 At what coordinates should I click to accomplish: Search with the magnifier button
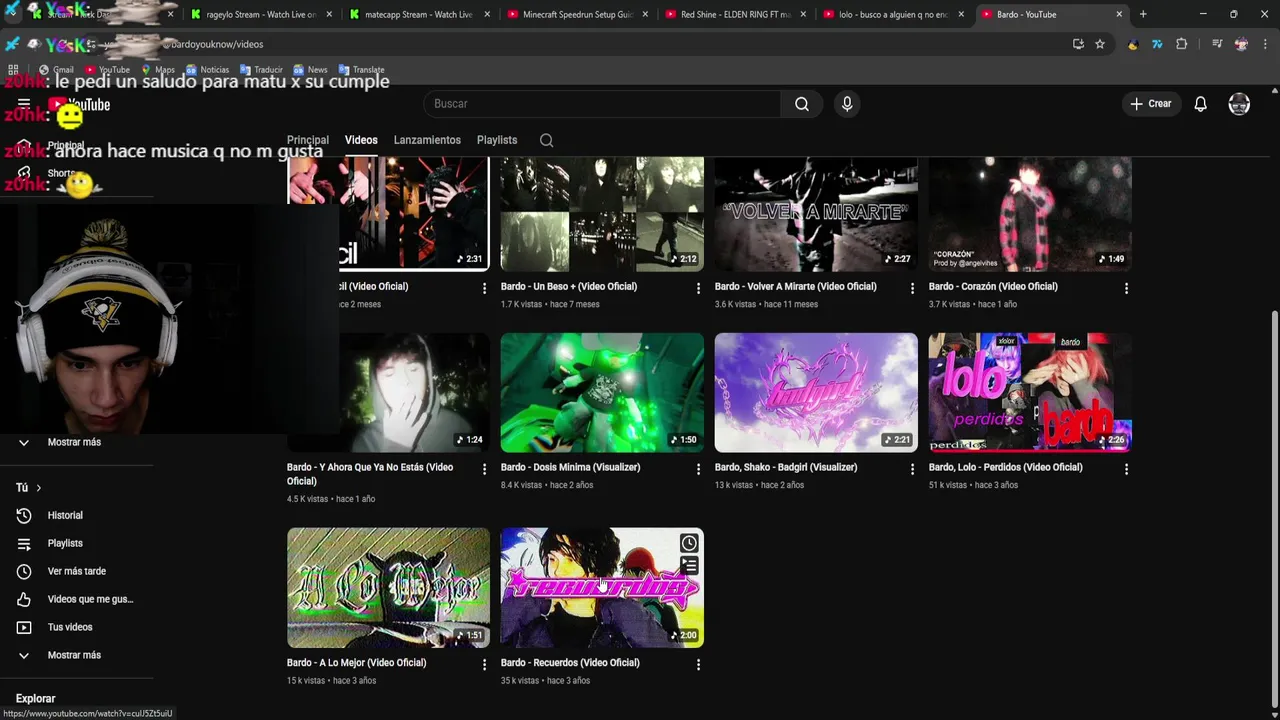pos(802,104)
